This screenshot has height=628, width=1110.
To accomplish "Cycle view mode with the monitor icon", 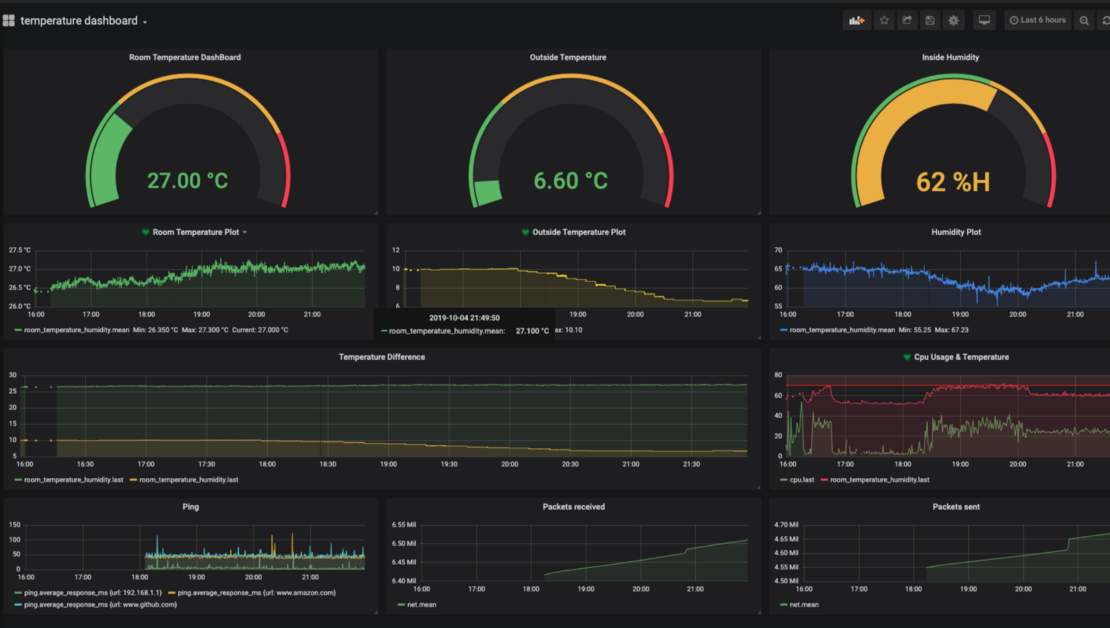I will coord(984,21).
